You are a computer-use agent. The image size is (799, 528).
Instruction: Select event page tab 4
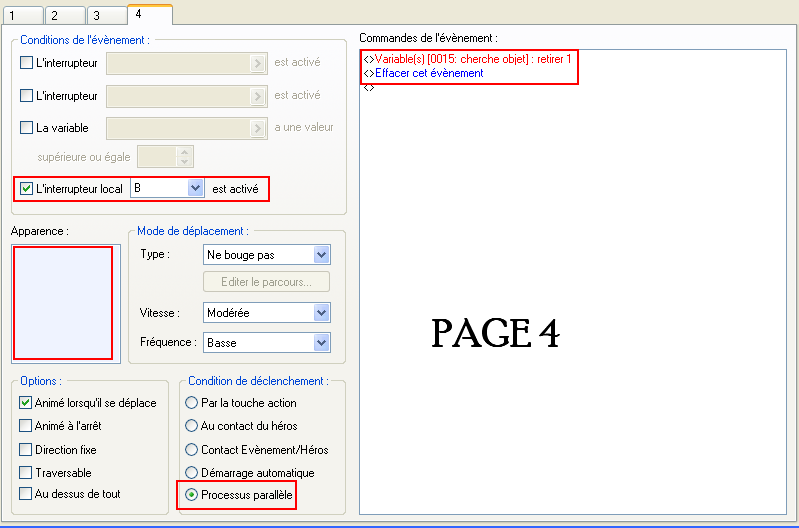tap(150, 14)
